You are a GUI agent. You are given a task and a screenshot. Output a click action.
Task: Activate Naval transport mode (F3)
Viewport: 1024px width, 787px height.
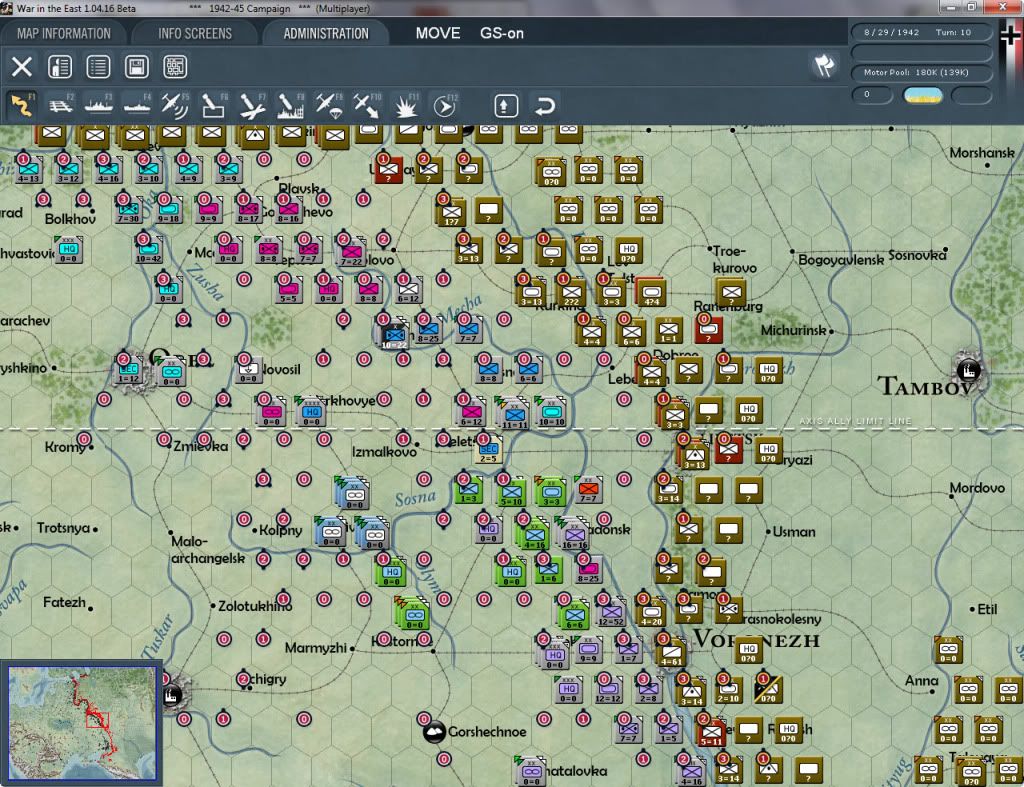99,105
